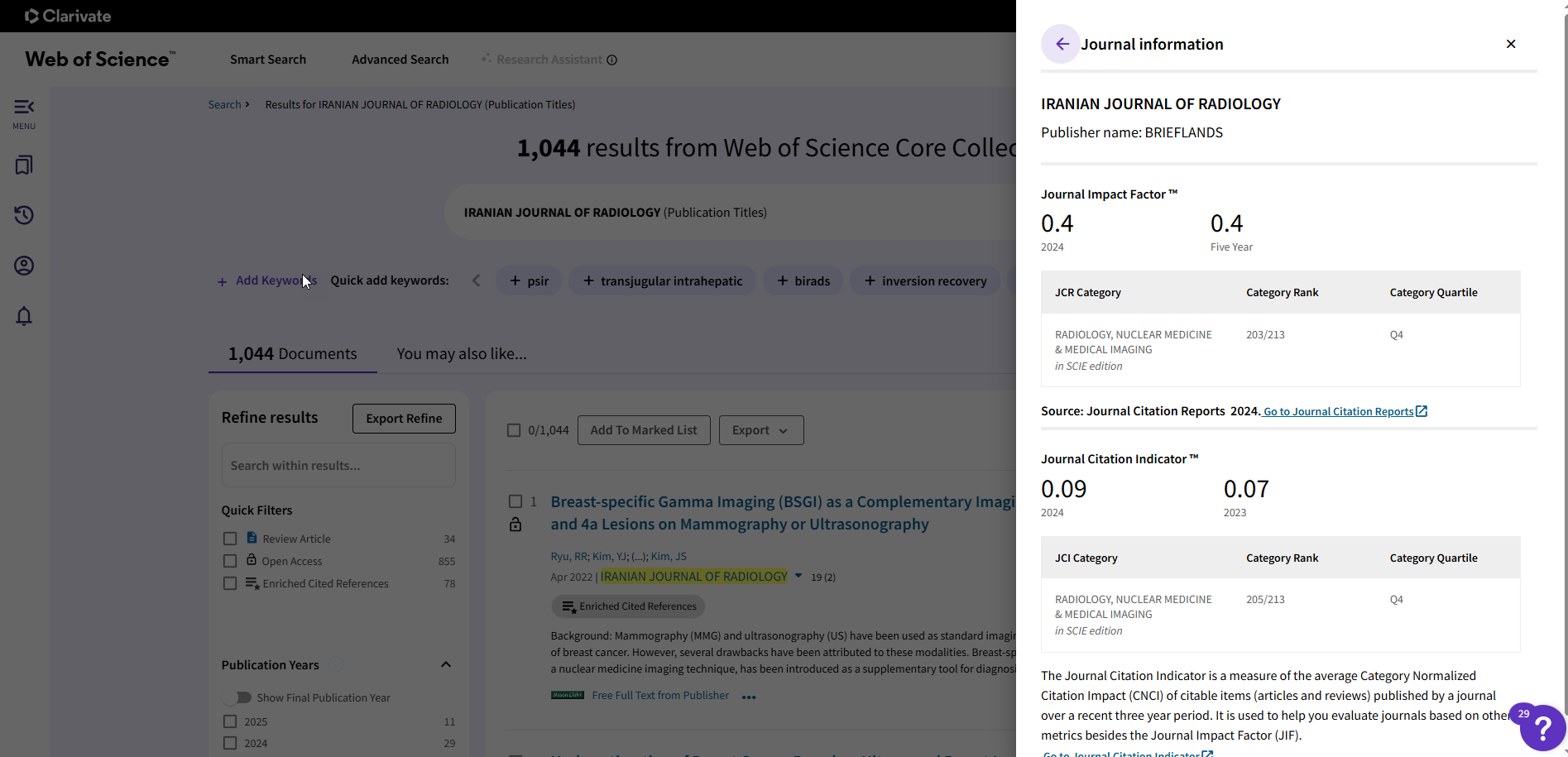Image resolution: width=1568 pixels, height=757 pixels.
Task: Click the user profile icon in sidebar
Action: pos(24,266)
